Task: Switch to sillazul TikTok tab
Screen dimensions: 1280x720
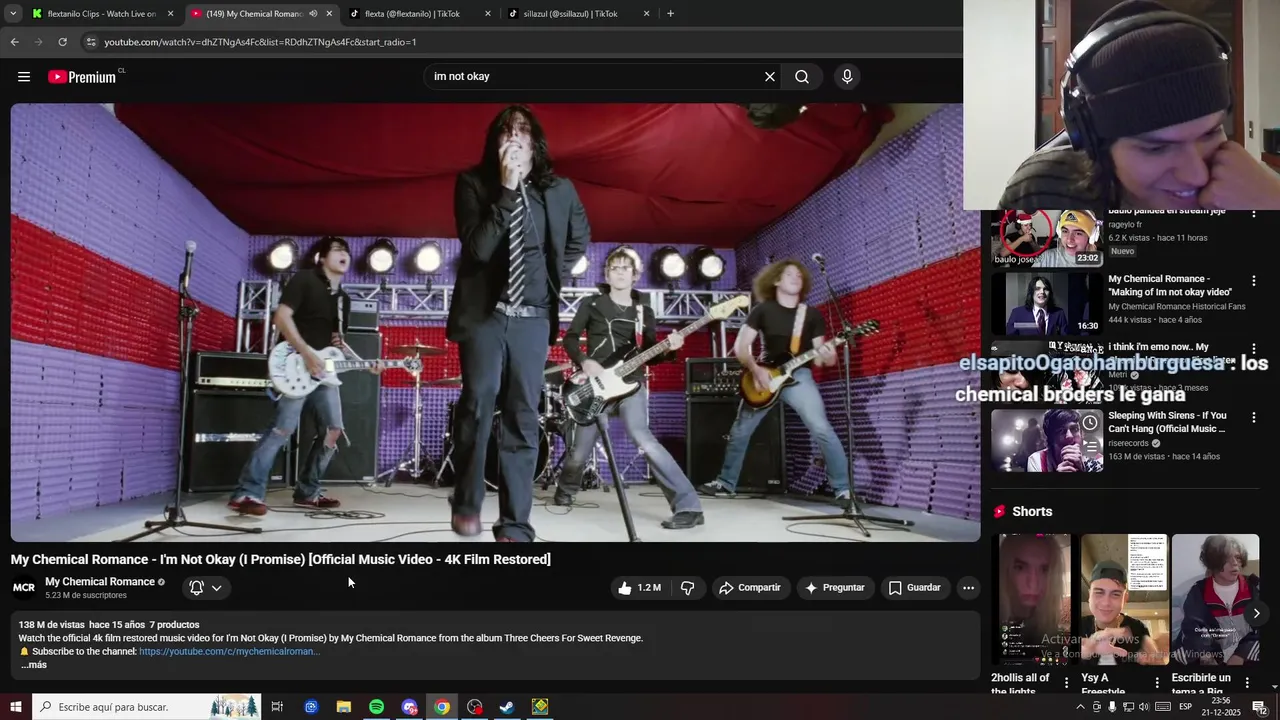Action: pos(578,14)
